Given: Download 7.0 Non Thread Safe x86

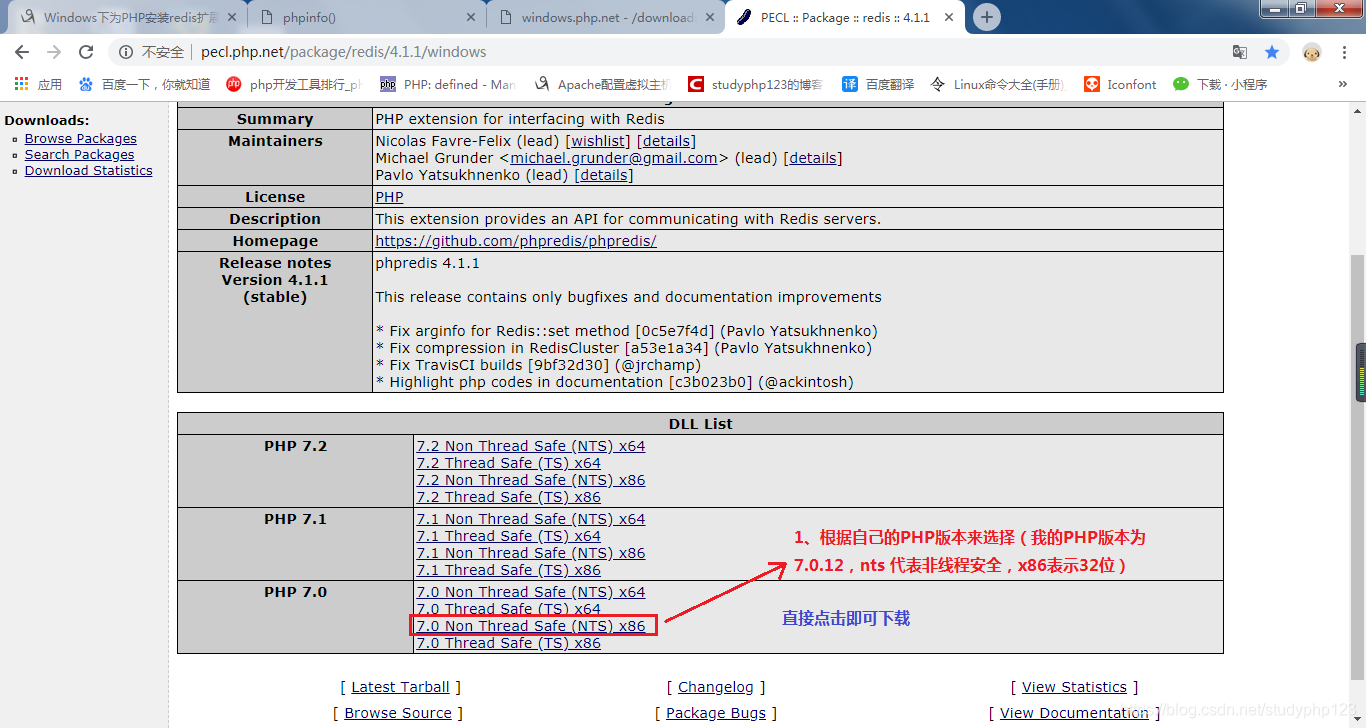Looking at the screenshot, I should [531, 626].
